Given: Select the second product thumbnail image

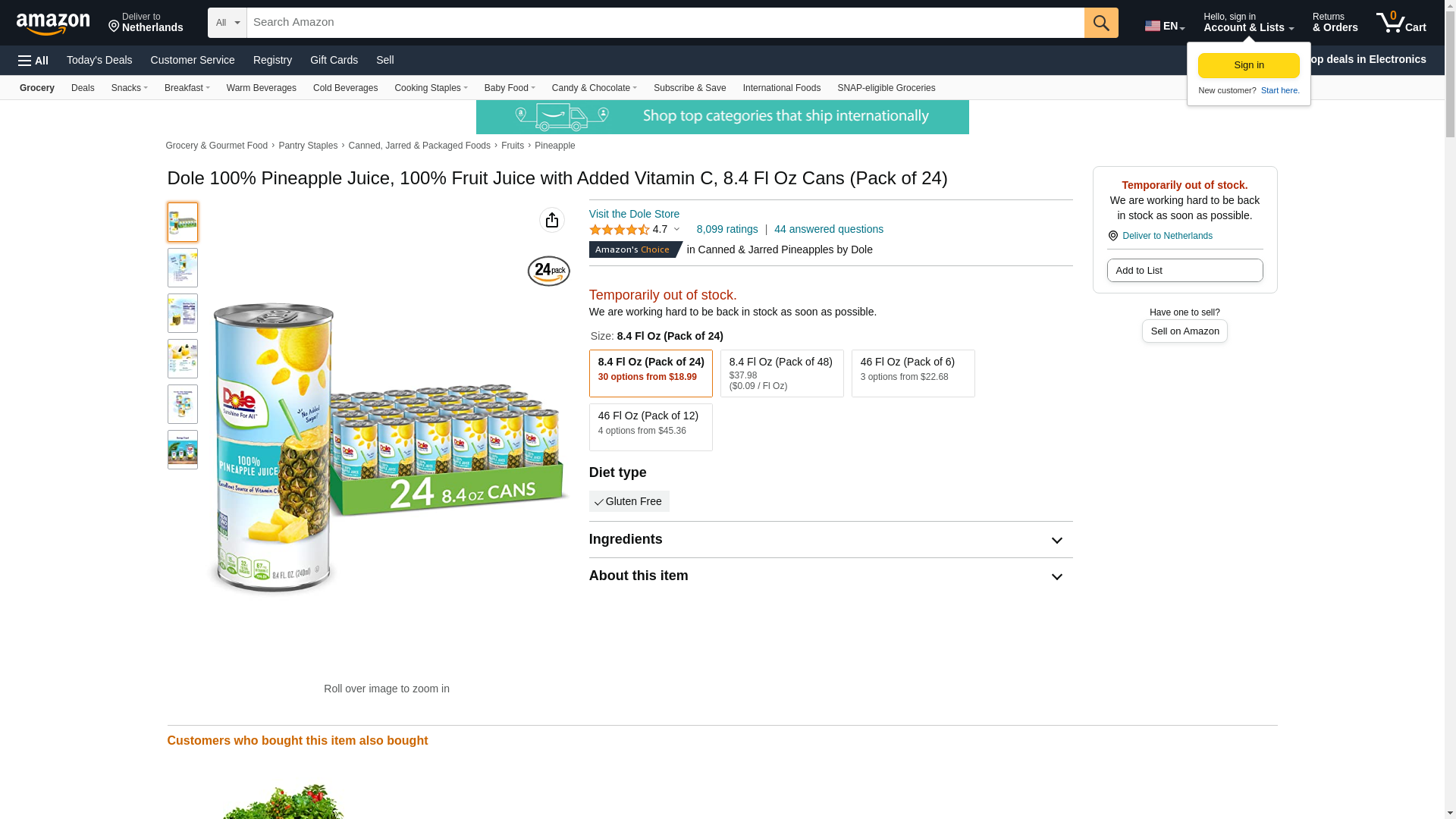Looking at the screenshot, I should coord(183,268).
